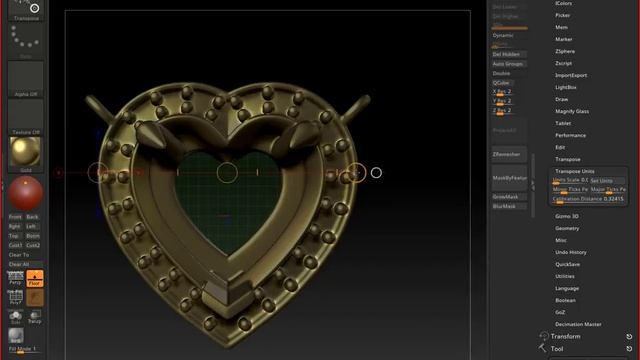Switch view to Front
The height and width of the screenshot is (360, 640).
pyautogui.click(x=16, y=217)
